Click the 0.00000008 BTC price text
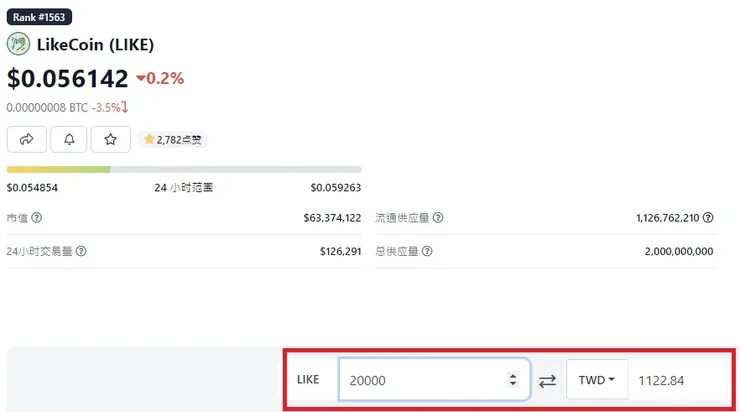740x412 pixels. point(47,108)
